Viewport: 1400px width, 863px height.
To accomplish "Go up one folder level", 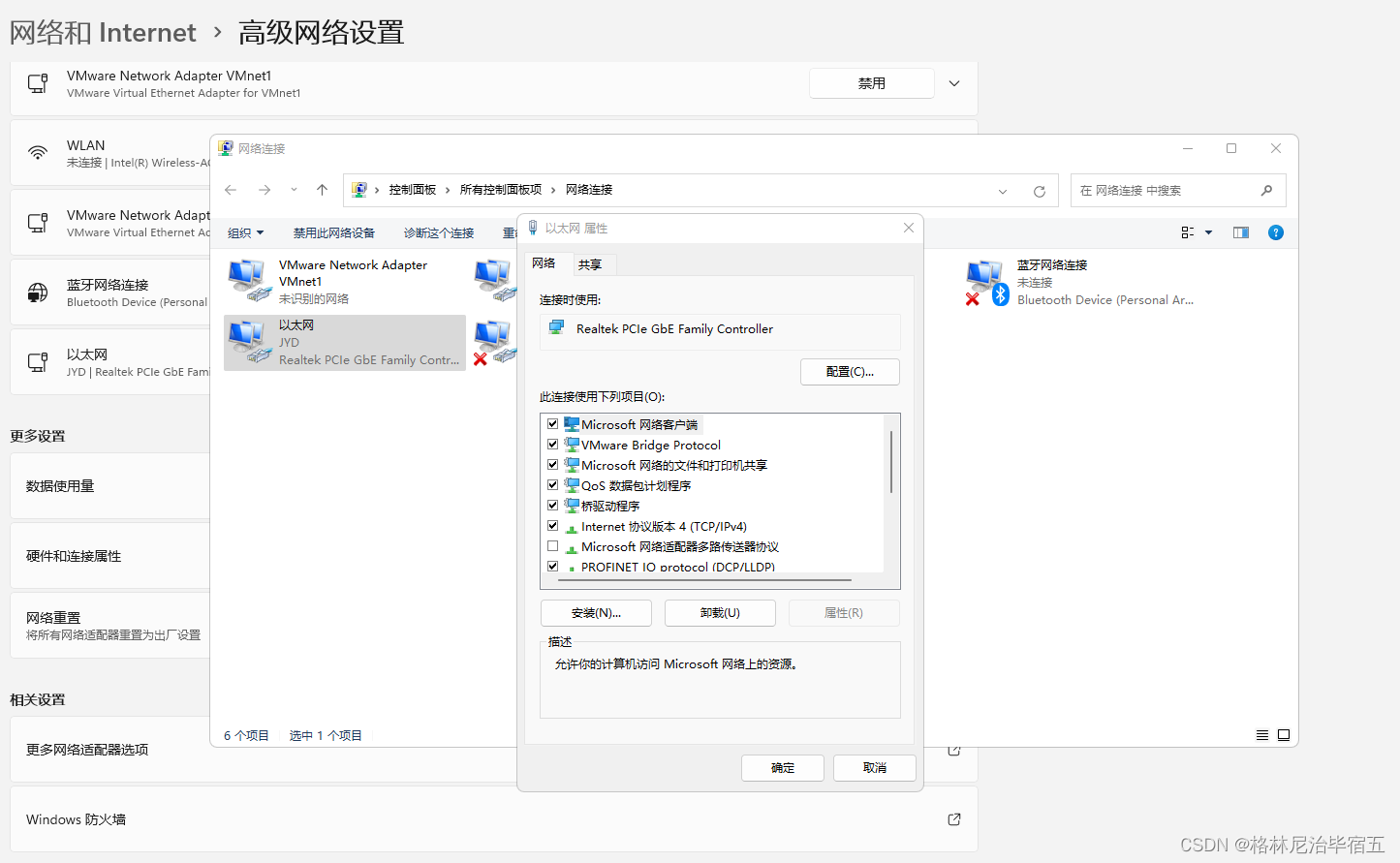I will coord(323,190).
